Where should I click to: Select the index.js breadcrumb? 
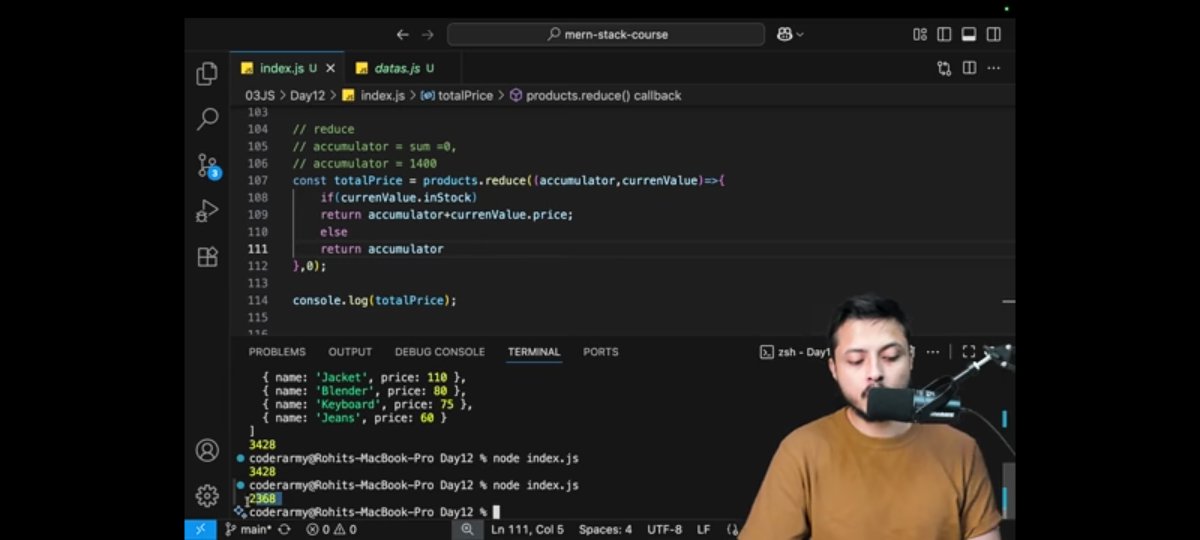click(x=373, y=95)
